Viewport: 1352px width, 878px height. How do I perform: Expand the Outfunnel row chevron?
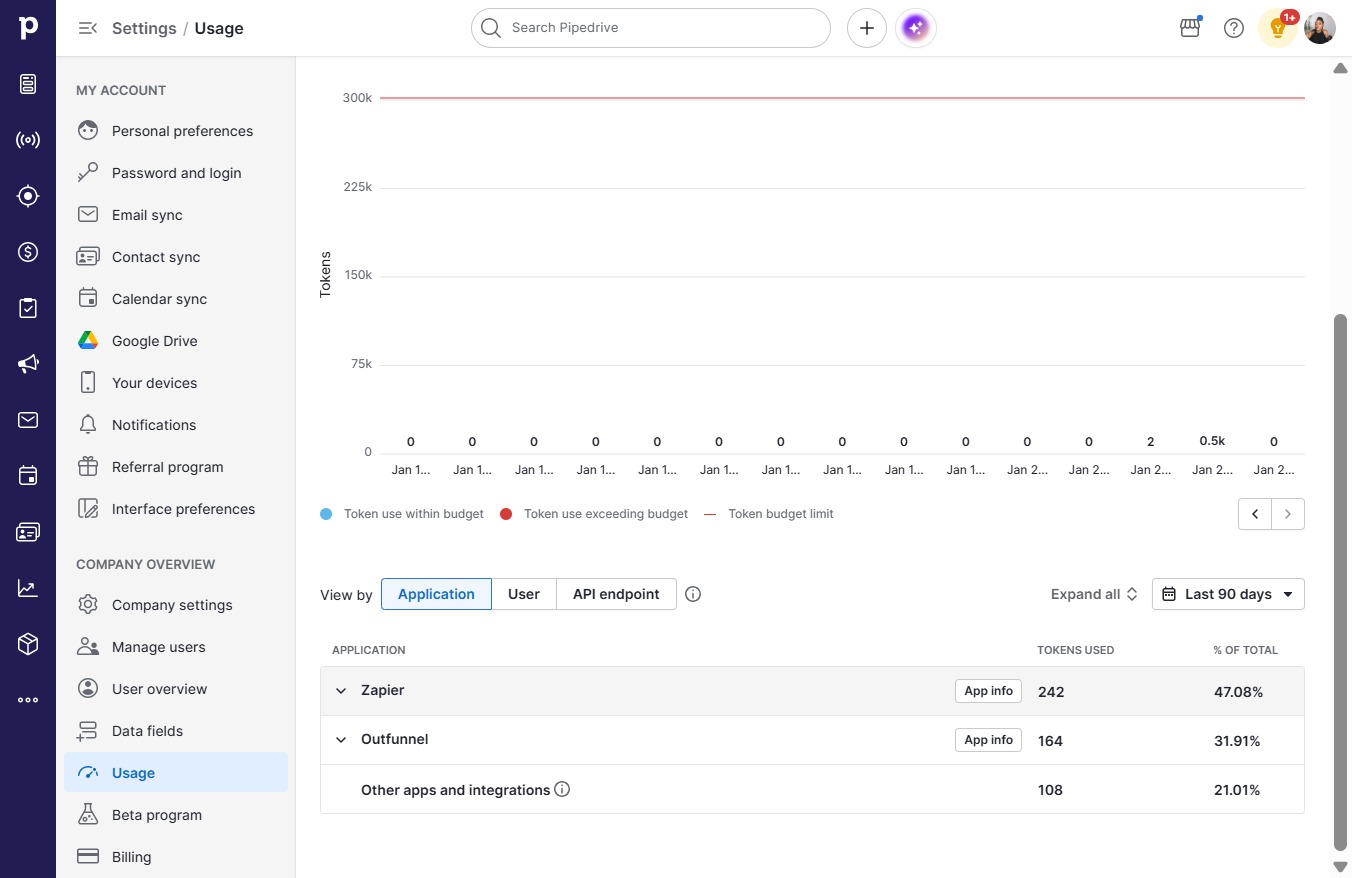(x=341, y=740)
